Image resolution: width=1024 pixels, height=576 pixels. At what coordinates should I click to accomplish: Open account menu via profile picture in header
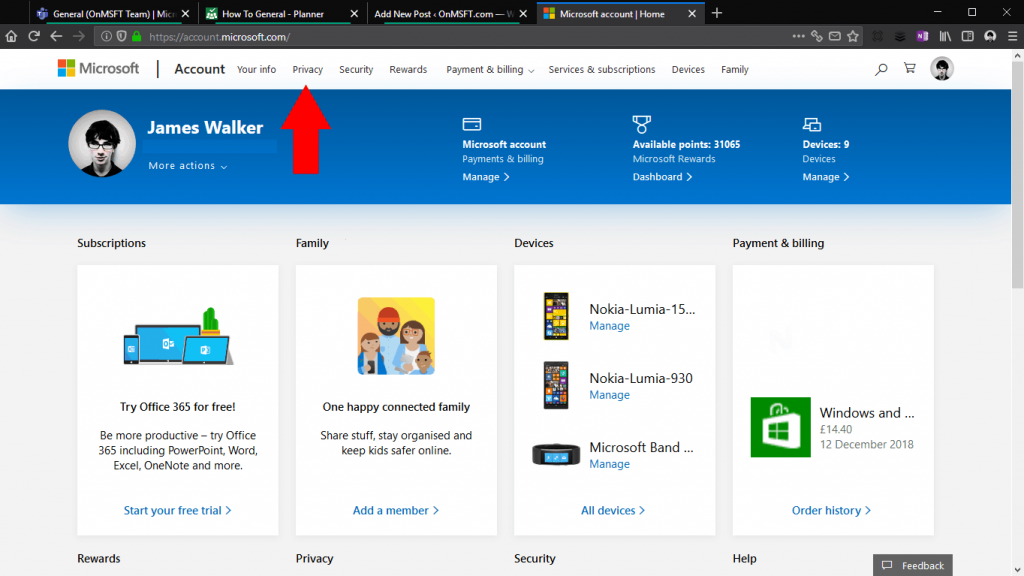[x=942, y=69]
